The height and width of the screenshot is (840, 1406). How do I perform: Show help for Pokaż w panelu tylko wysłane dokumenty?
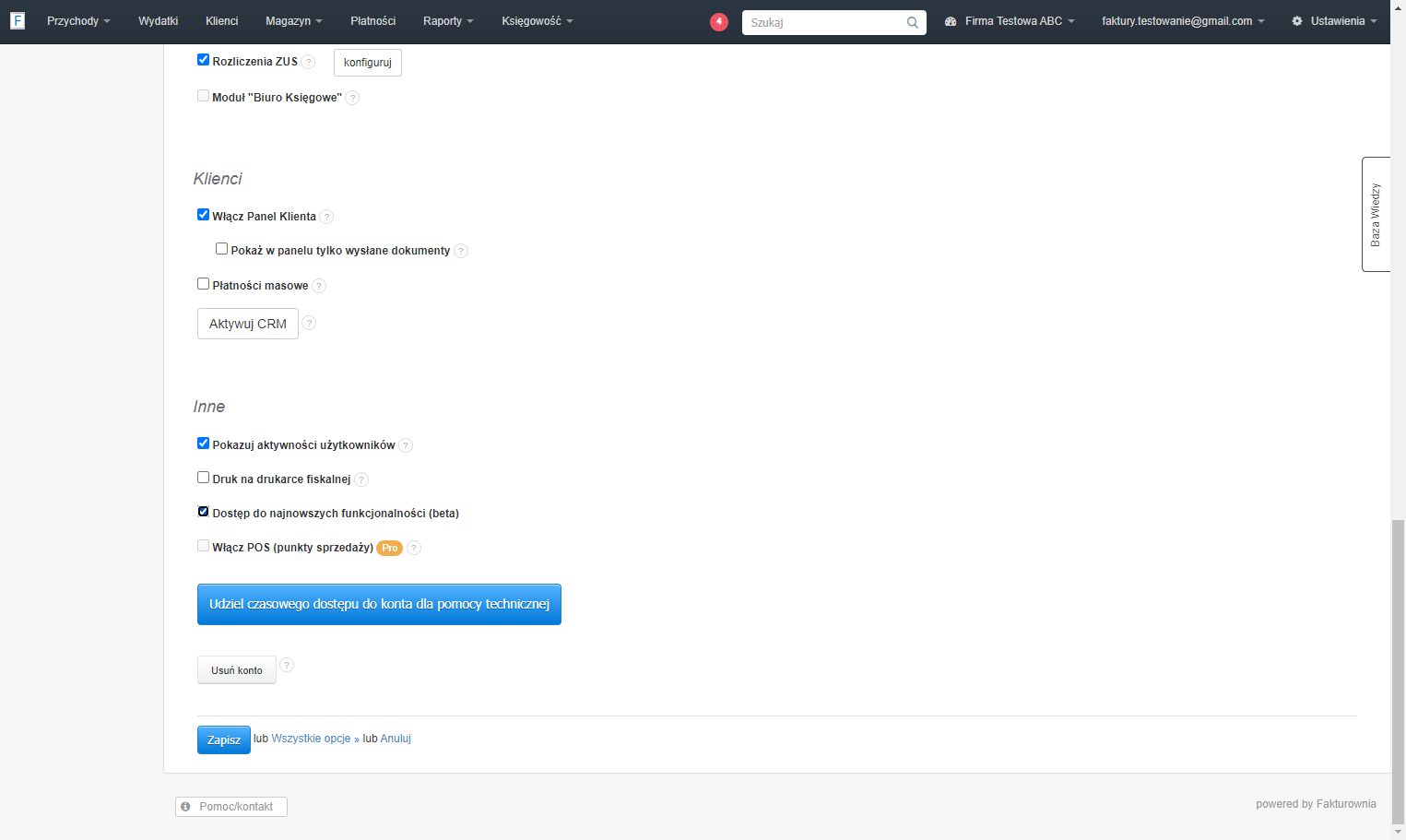[461, 251]
